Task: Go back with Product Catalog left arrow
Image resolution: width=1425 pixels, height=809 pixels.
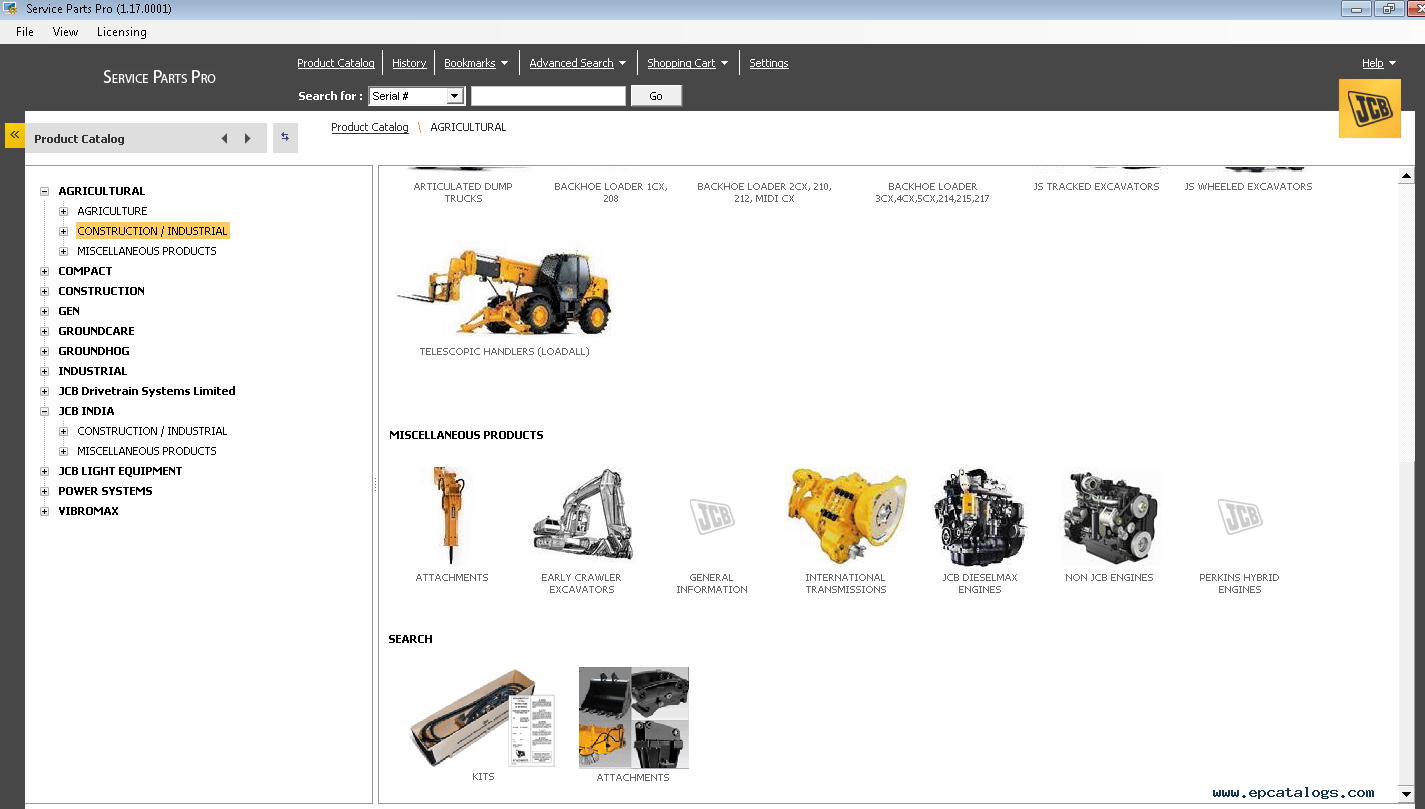Action: coord(224,139)
